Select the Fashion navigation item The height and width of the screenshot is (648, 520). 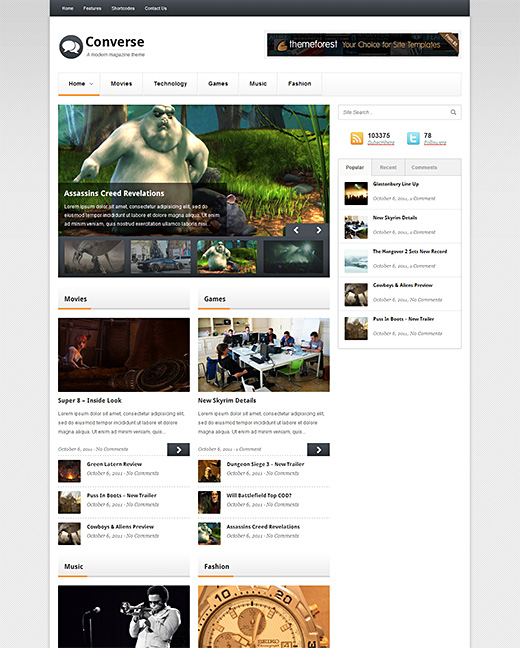click(x=299, y=83)
